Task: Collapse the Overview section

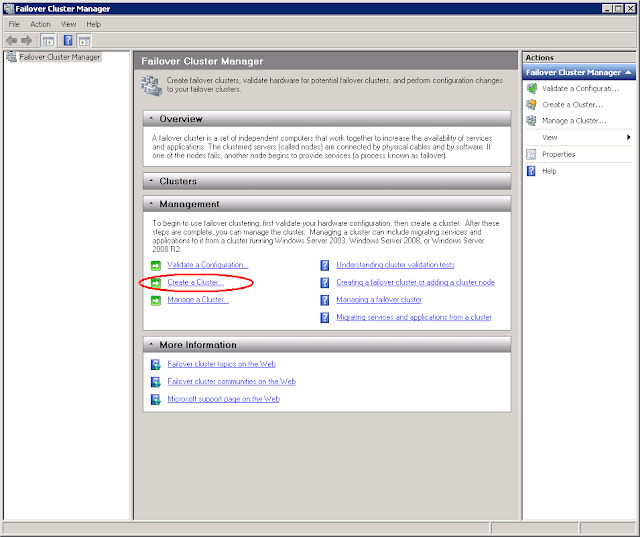Action: coord(151,119)
